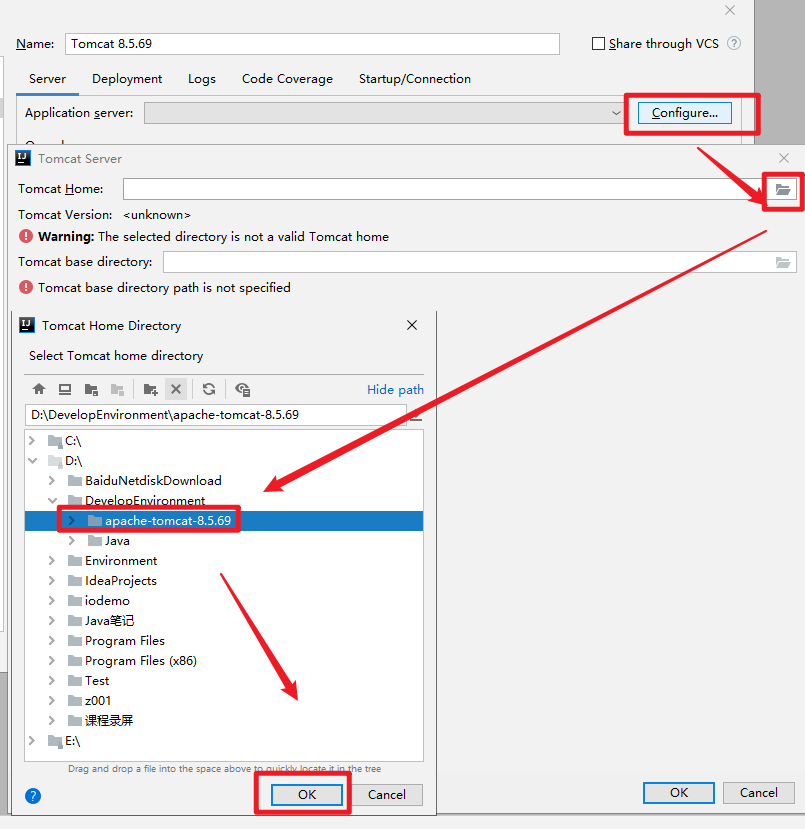This screenshot has height=829, width=805.
Task: Open the Deployment tab
Action: pos(127,79)
